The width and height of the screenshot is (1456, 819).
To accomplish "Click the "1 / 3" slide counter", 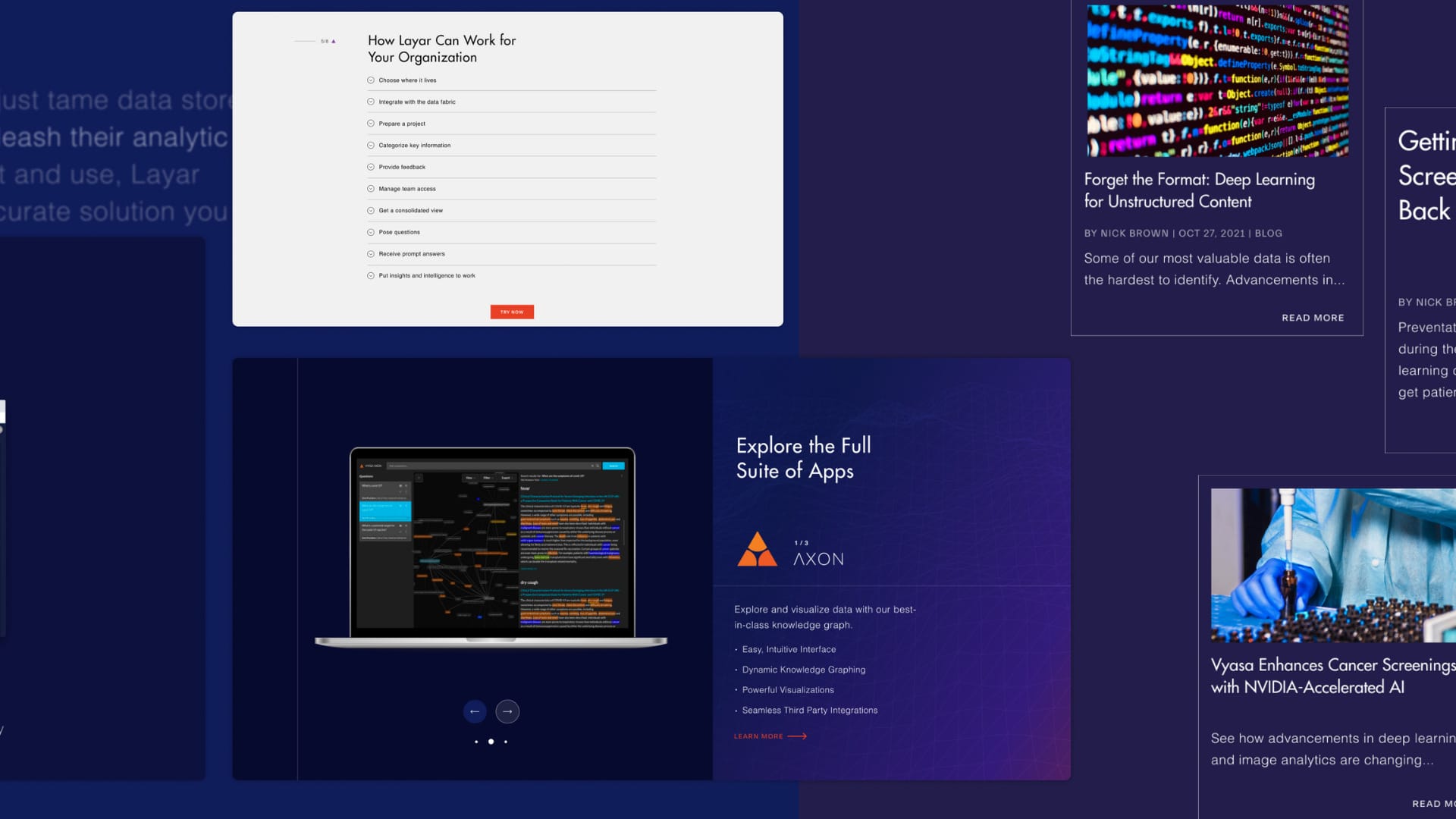I will [x=801, y=543].
